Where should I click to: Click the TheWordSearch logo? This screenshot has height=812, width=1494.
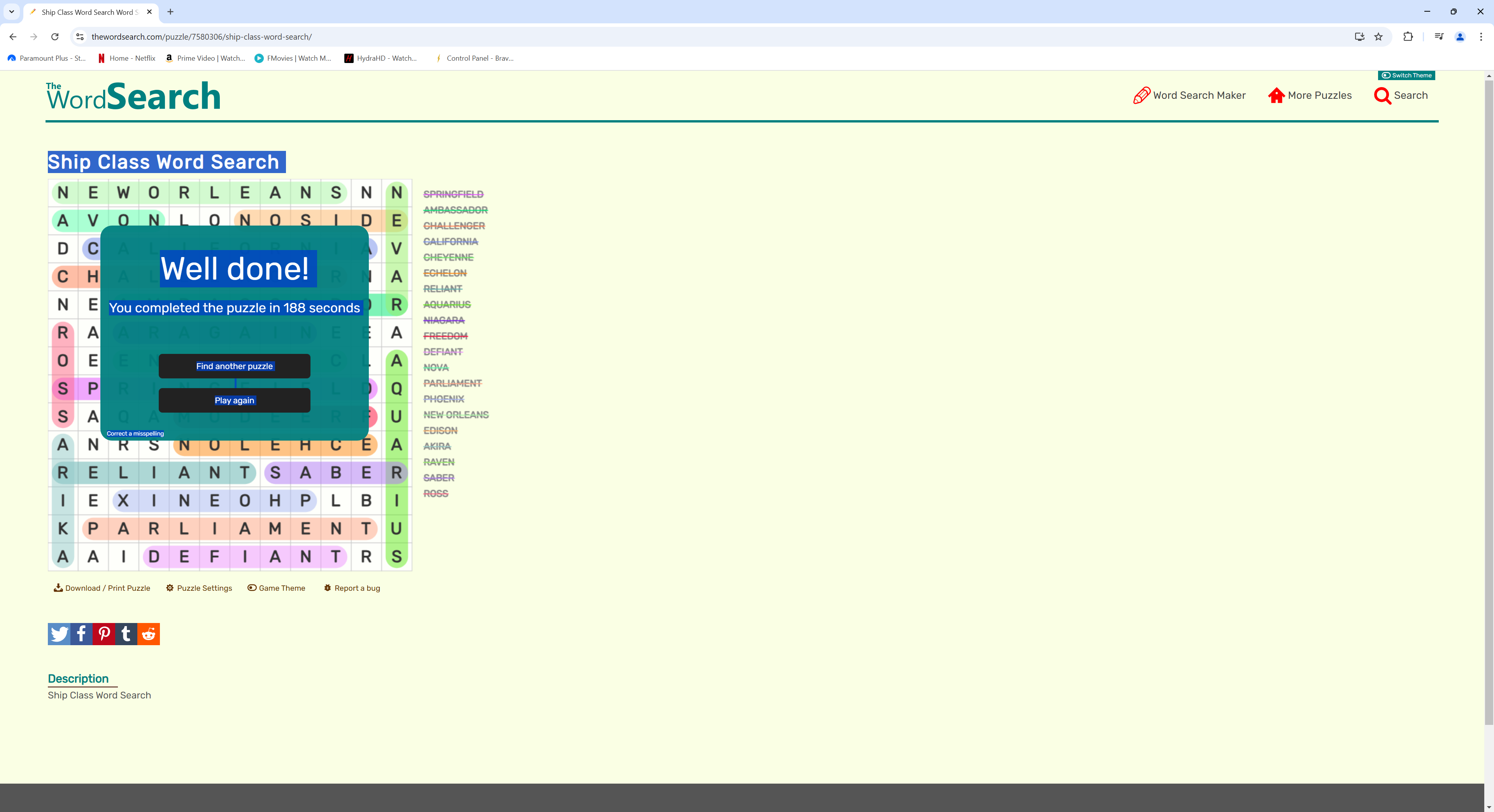coord(133,96)
